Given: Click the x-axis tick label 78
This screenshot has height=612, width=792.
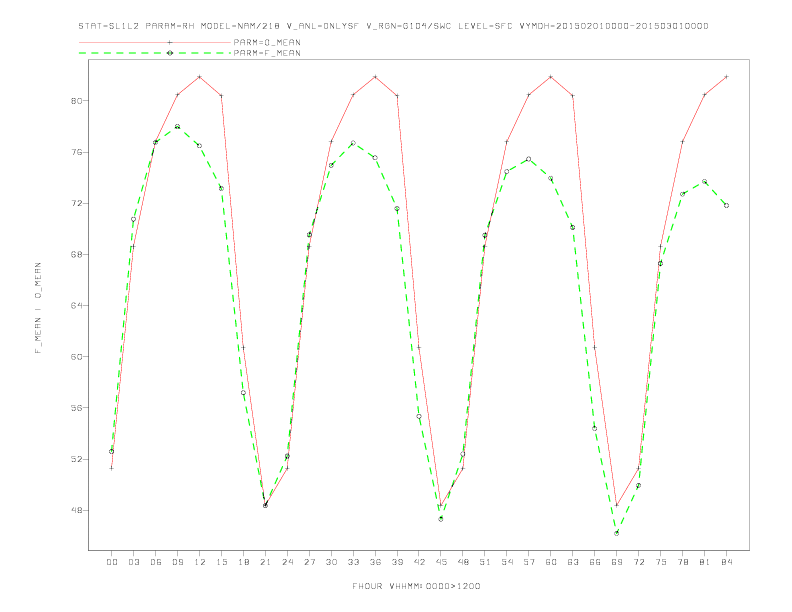Looking at the screenshot, I should click(683, 562).
